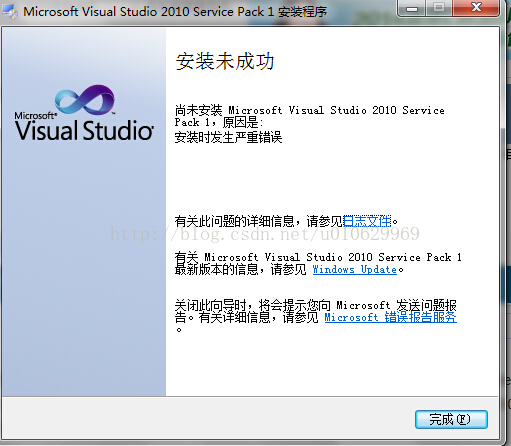The height and width of the screenshot is (446, 511).
Task: Minimize the Service Pack 1 installer window
Action: tap(412, 8)
